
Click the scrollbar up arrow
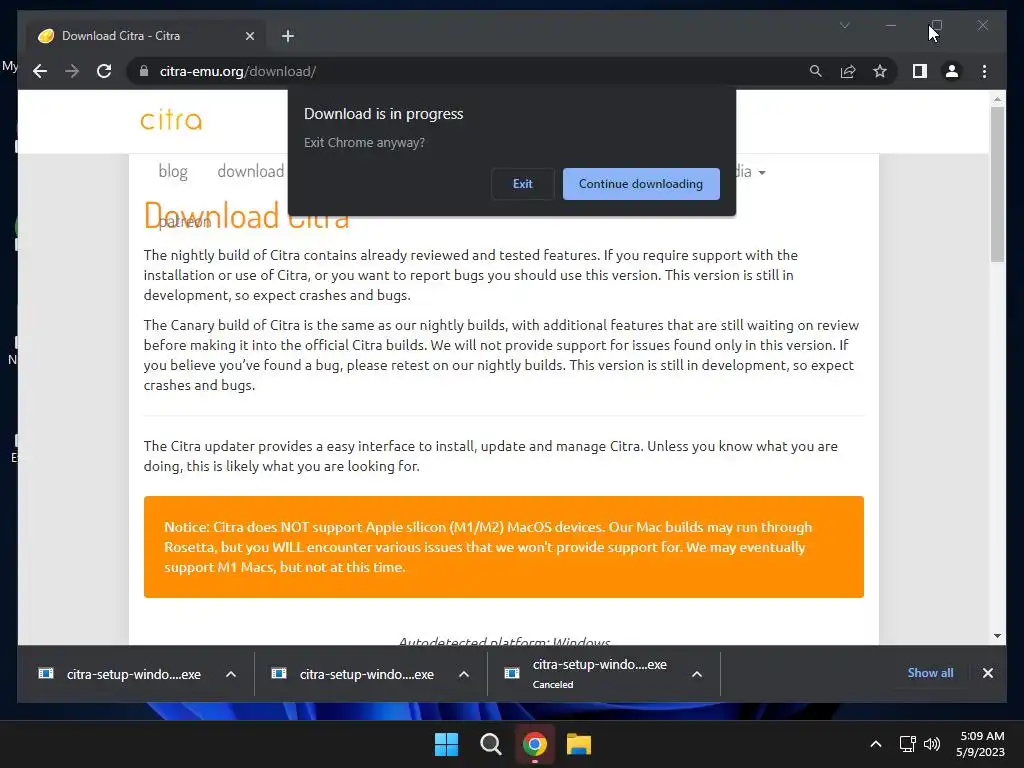coord(997,99)
